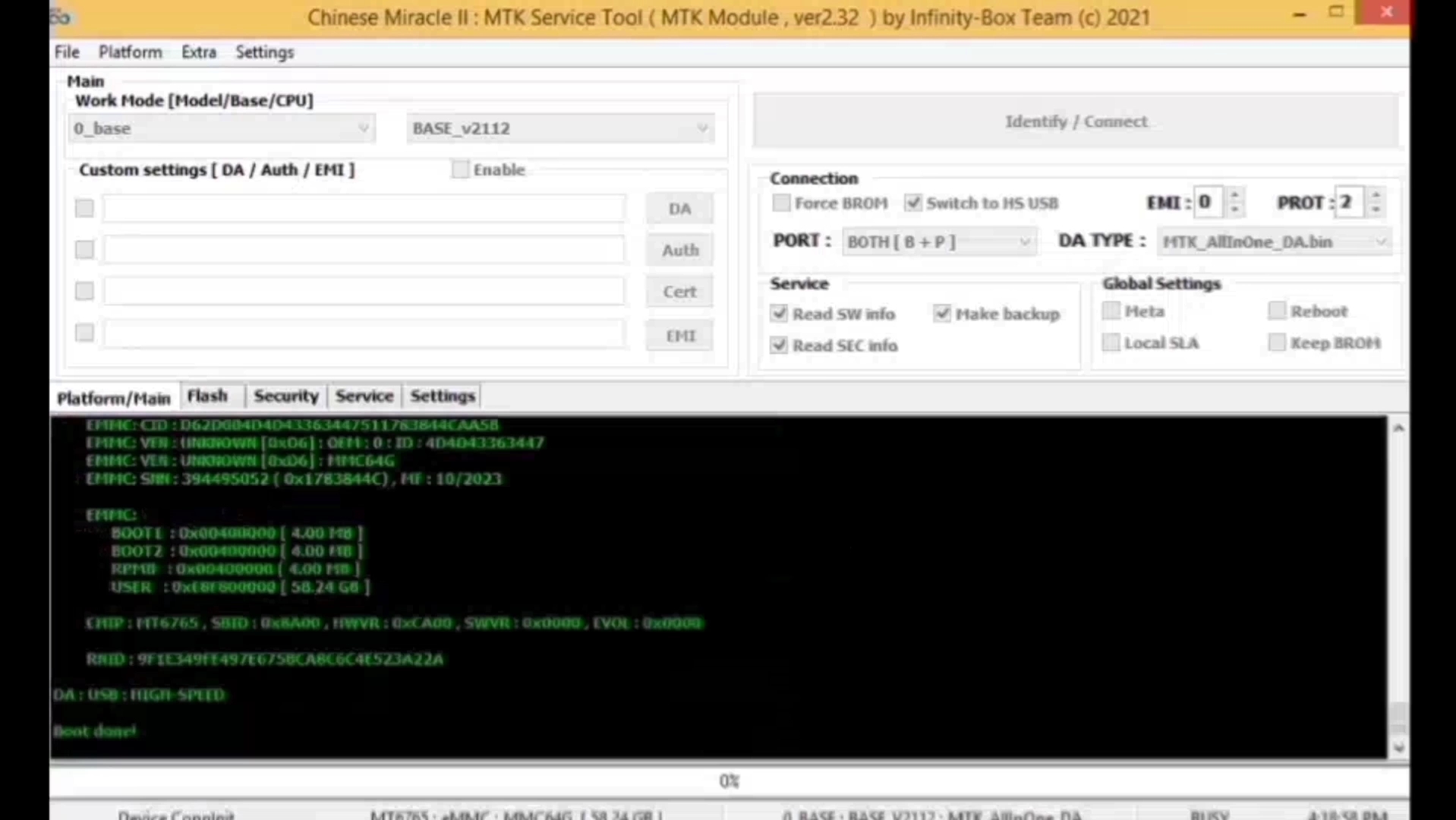Click the BOOT1 4.00 MB log line
This screenshot has height=820, width=1456.
[237, 533]
